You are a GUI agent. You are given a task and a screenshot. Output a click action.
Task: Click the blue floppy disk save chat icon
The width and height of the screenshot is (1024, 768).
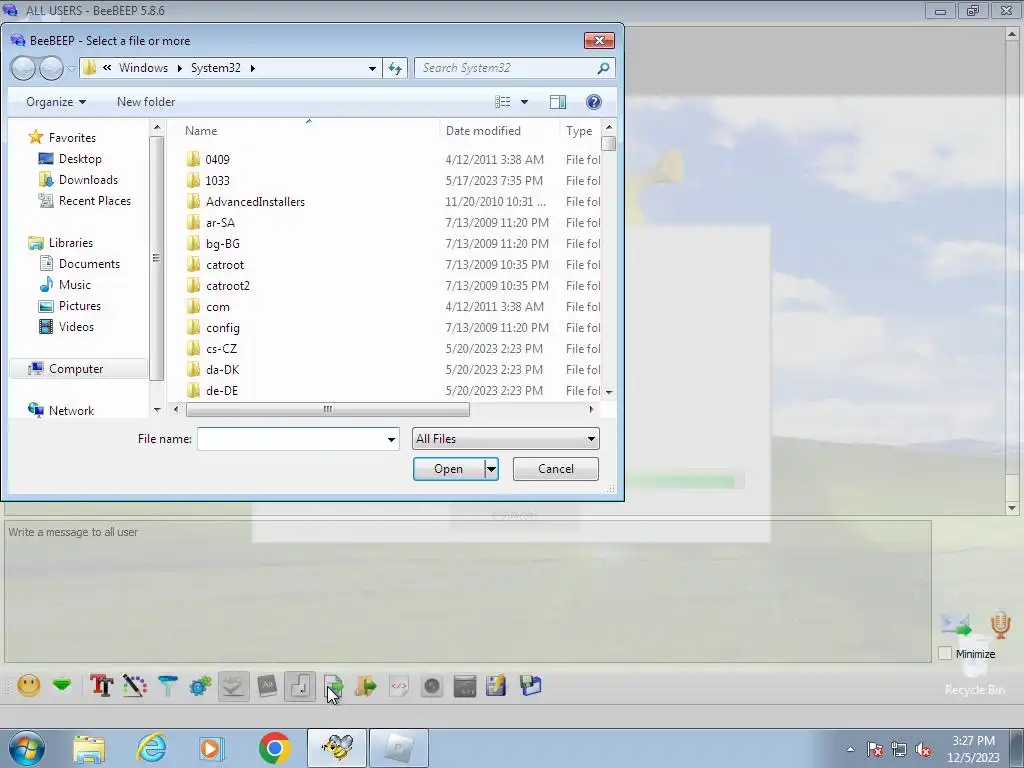coord(530,685)
